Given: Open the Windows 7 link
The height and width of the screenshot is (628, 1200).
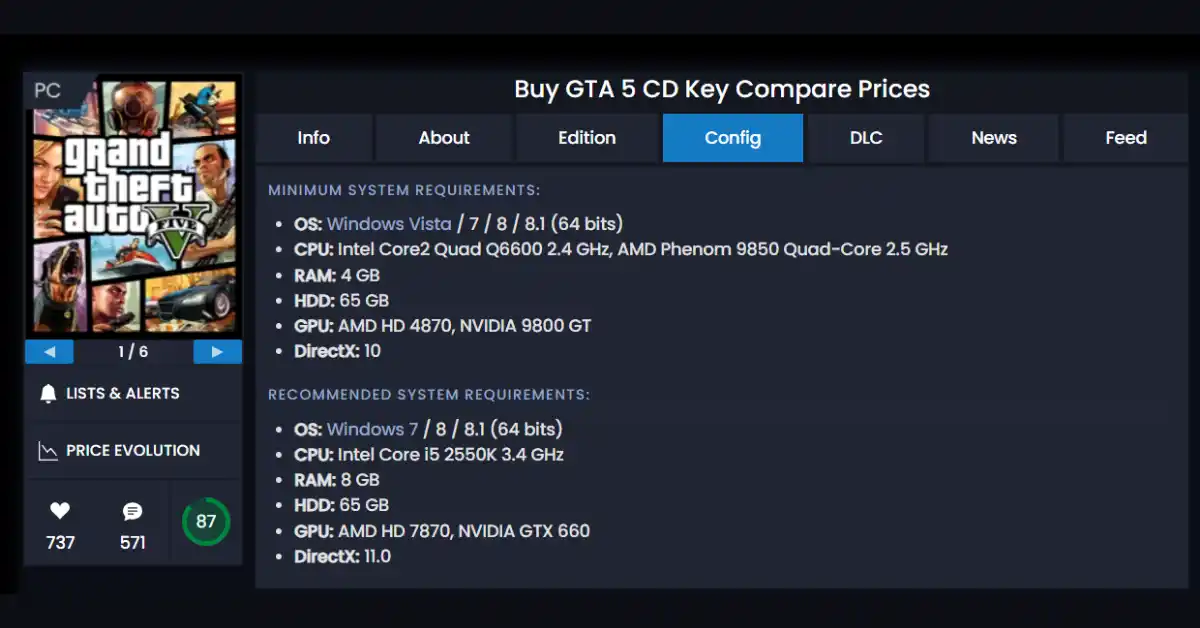Looking at the screenshot, I should click(x=372, y=429).
